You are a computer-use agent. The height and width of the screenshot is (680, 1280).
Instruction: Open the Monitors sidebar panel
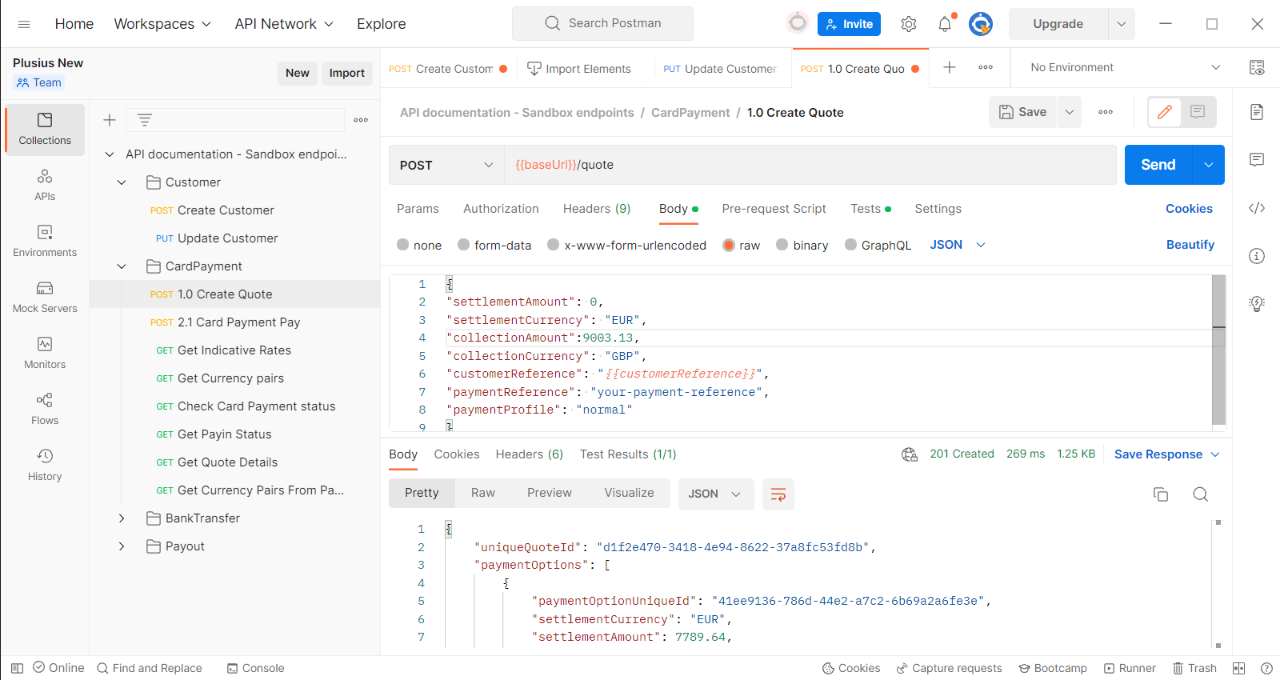tap(45, 353)
